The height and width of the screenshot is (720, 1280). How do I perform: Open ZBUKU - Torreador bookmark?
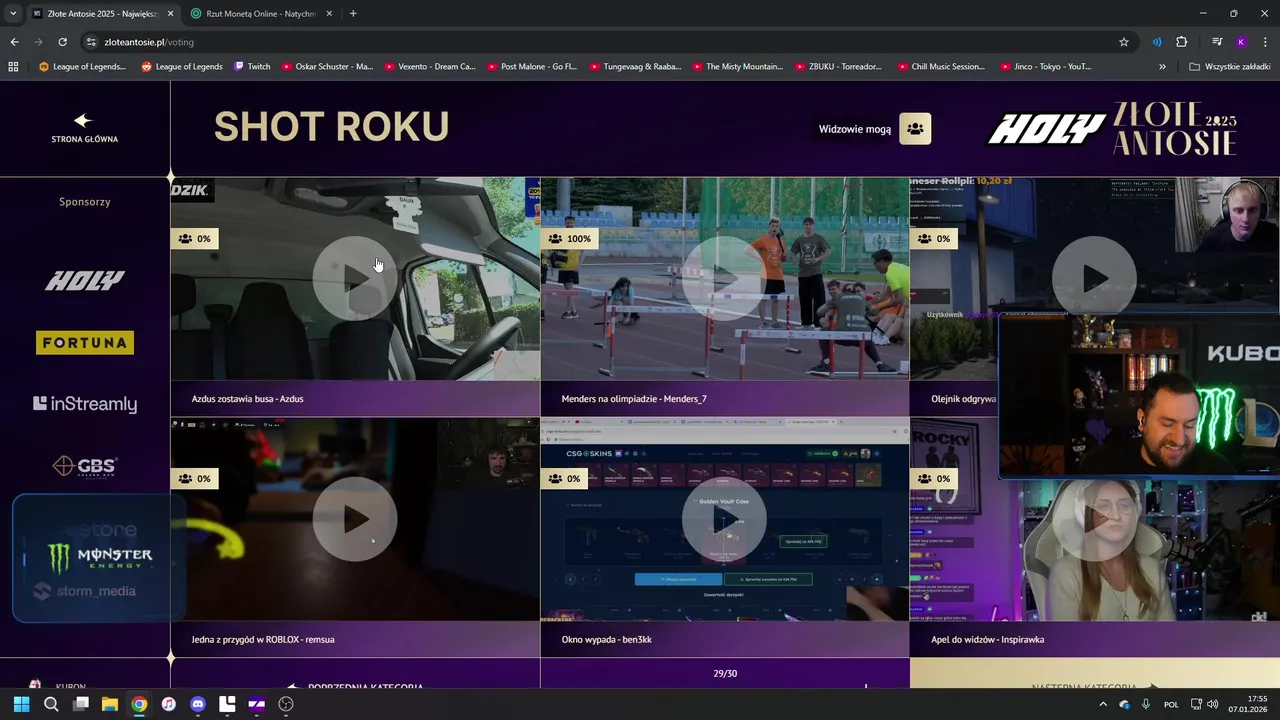click(x=838, y=67)
